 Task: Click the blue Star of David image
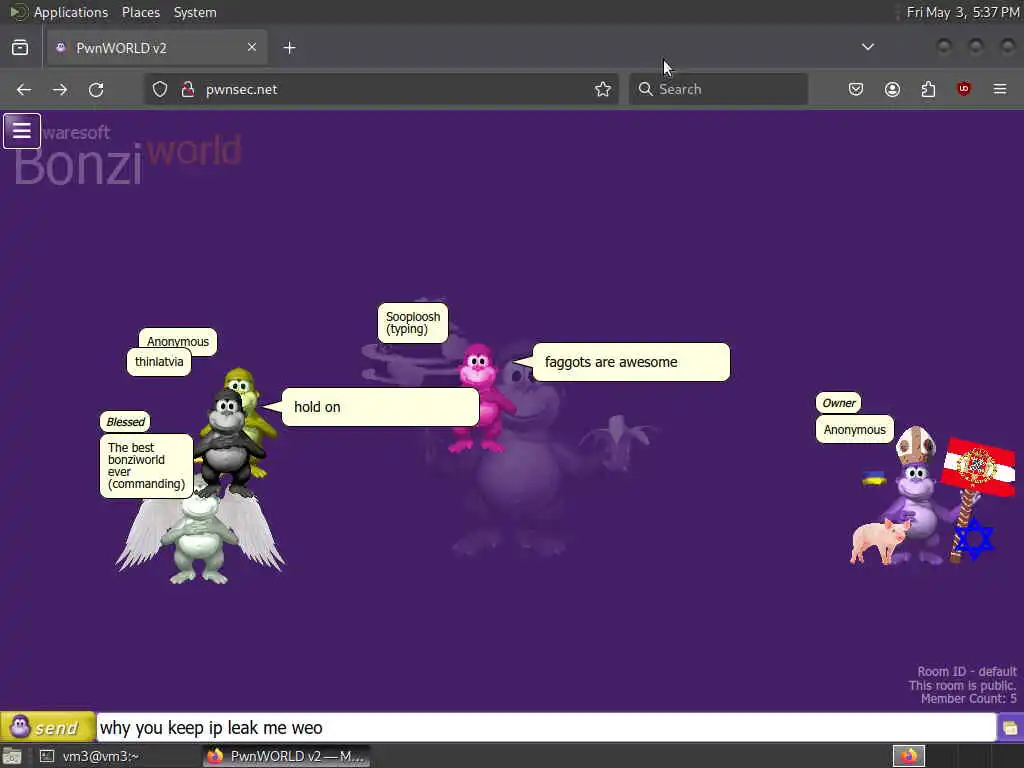click(974, 539)
